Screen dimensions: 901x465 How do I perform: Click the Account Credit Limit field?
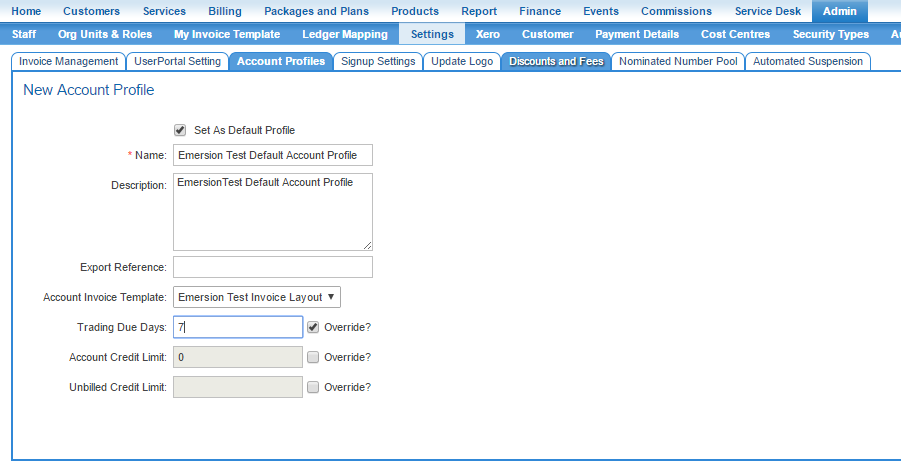[238, 357]
